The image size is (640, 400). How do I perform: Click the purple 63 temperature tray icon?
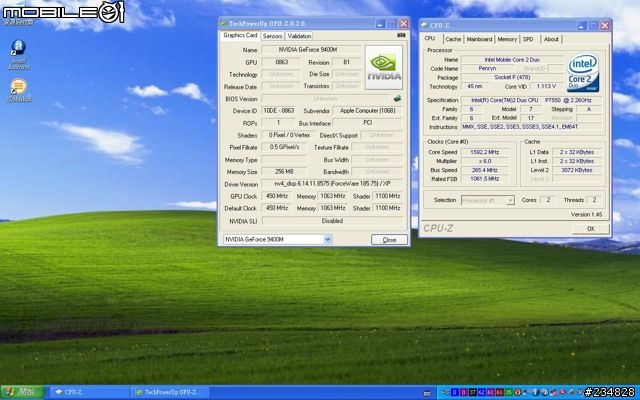[x=491, y=392]
